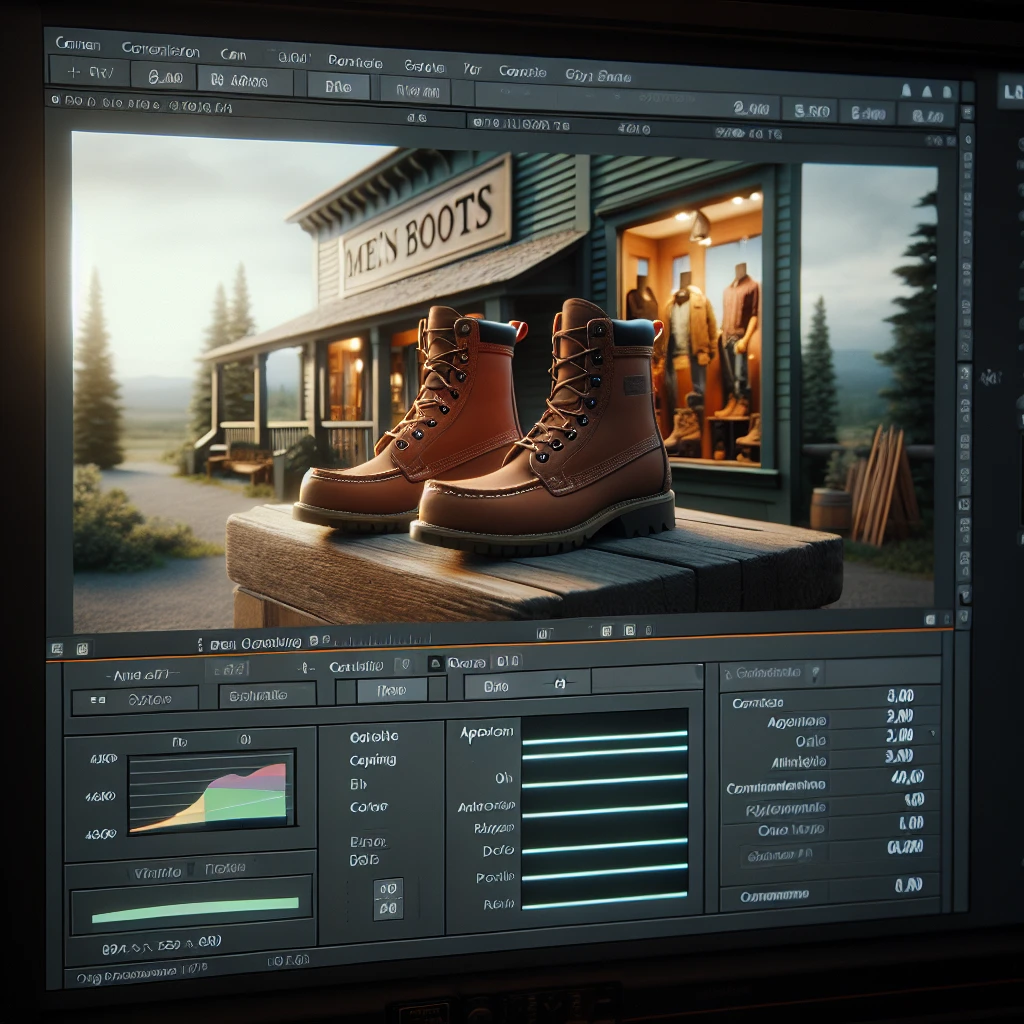Viewport: 1024px width, 1024px height.
Task: Click the cyan slider bar labeled 'Dolo'
Action: click(605, 846)
